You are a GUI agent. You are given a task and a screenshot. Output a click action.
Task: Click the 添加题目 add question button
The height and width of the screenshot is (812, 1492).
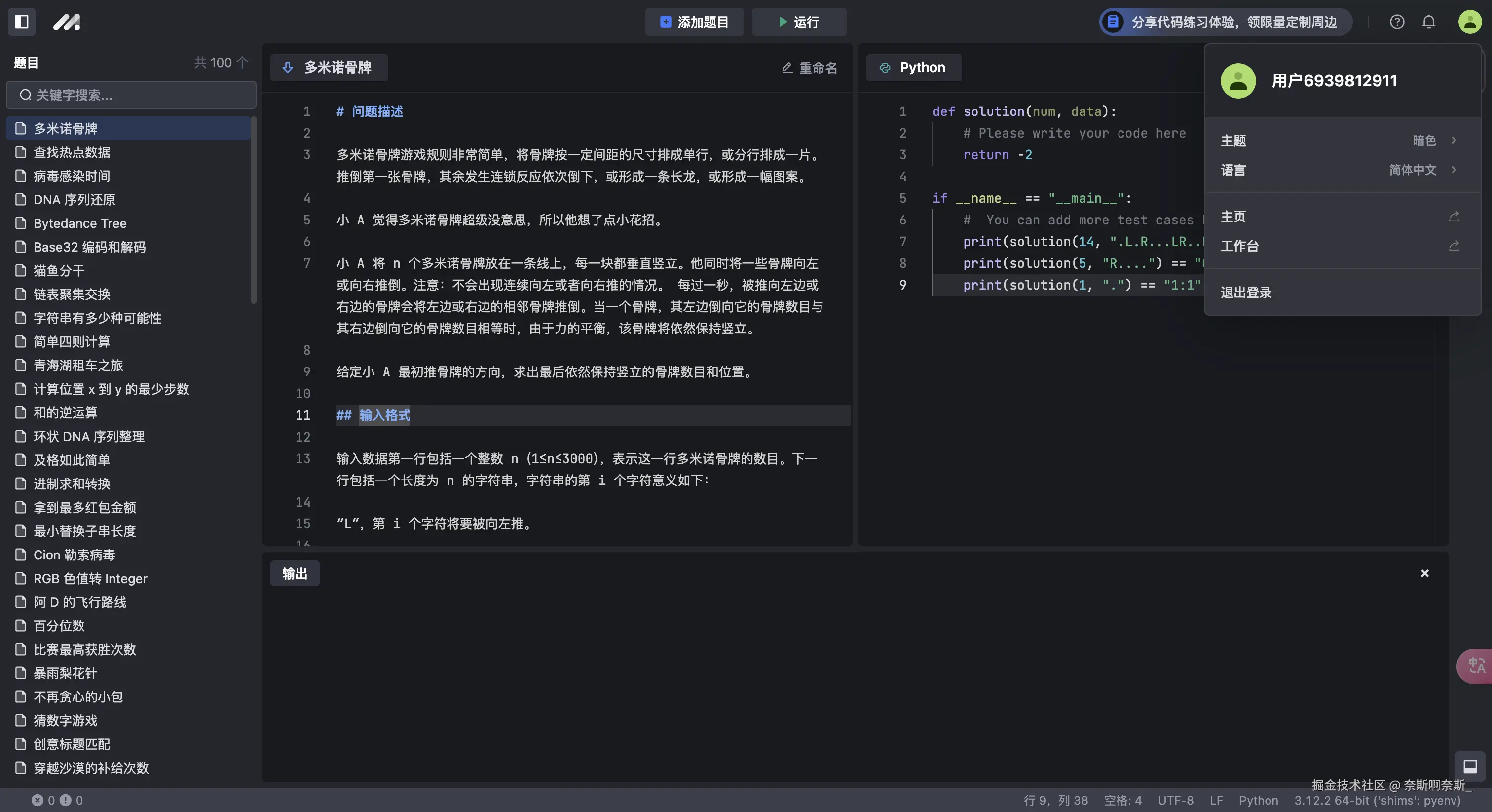click(x=694, y=22)
